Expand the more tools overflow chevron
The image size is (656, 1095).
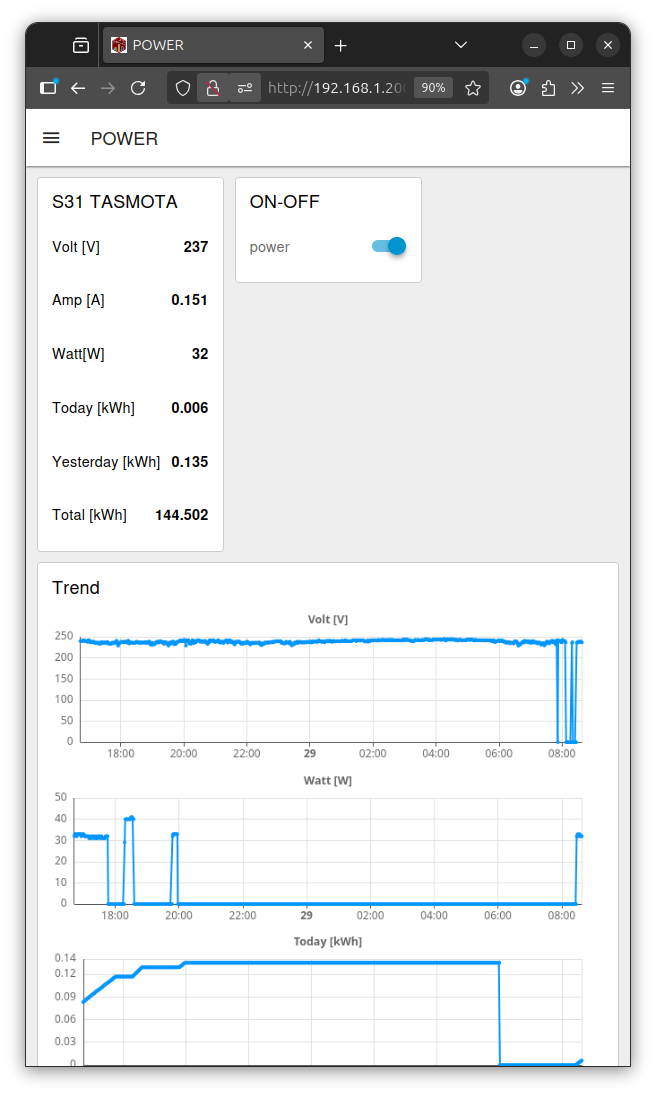pos(578,88)
